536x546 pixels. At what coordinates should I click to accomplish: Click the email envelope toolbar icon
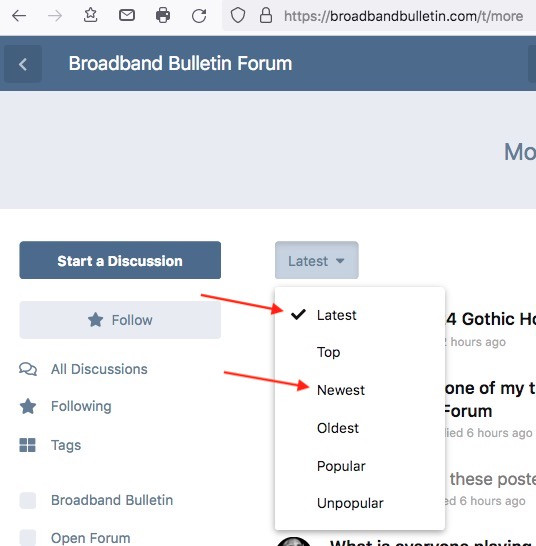127,15
